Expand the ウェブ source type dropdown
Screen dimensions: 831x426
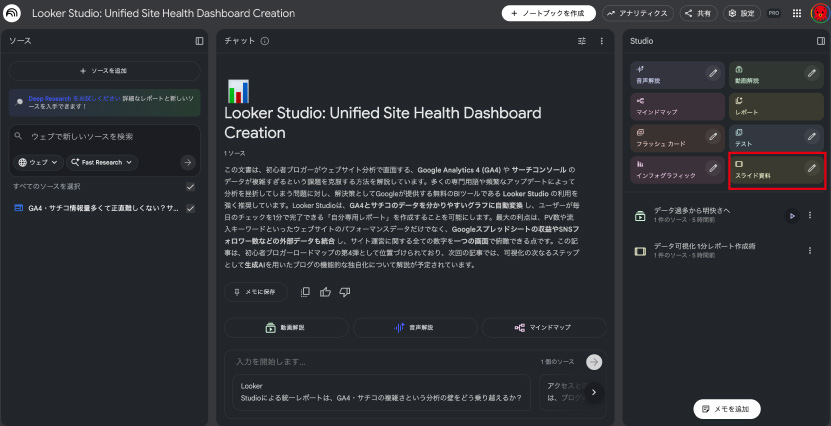click(38, 162)
